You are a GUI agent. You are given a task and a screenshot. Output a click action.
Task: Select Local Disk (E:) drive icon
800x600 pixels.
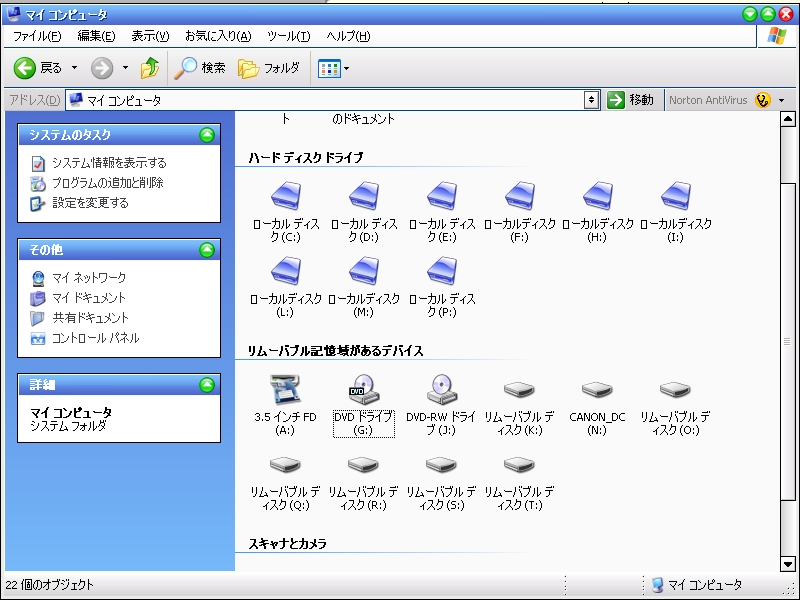tap(442, 196)
